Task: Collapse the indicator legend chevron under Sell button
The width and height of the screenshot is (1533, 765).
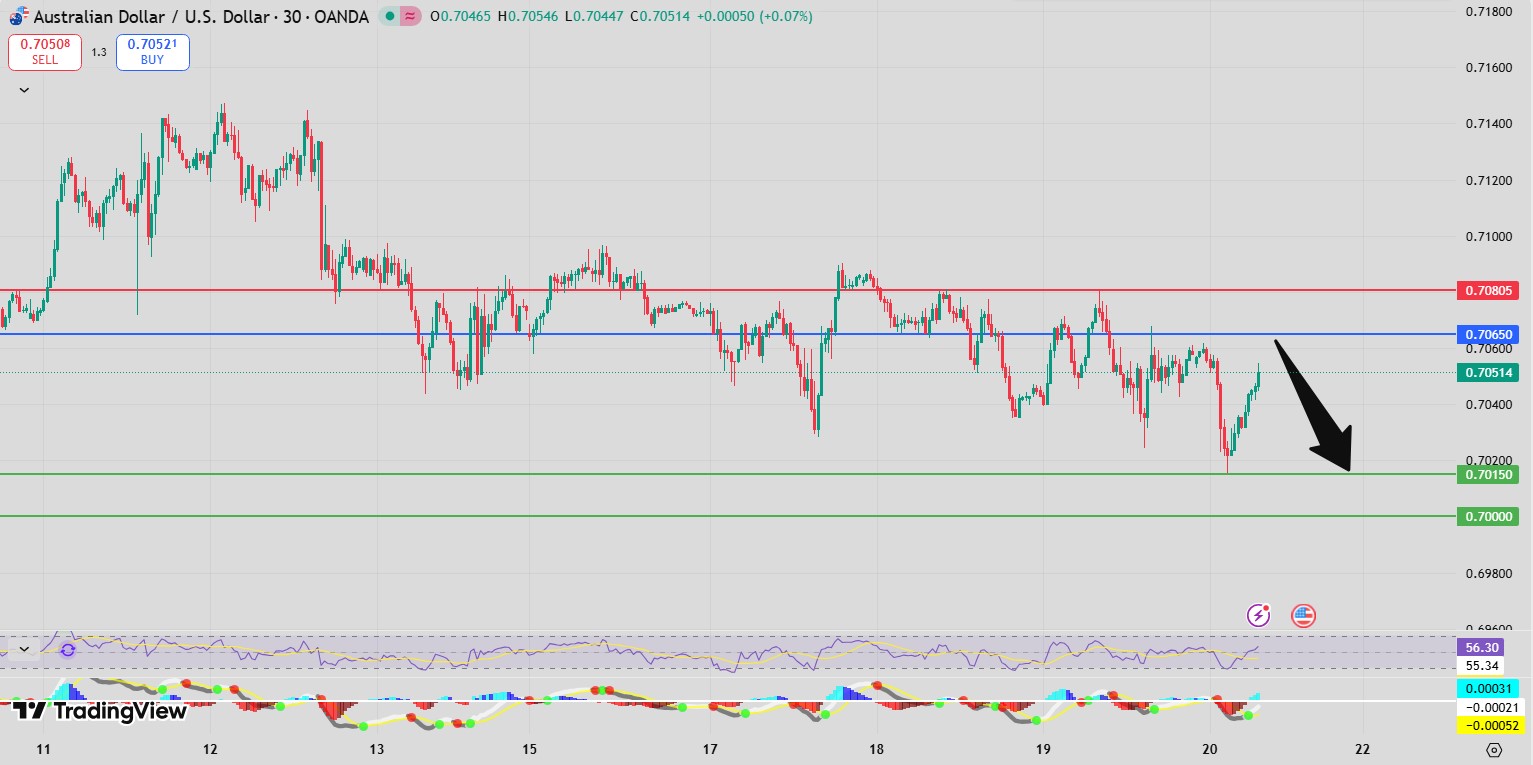Action: pos(24,90)
